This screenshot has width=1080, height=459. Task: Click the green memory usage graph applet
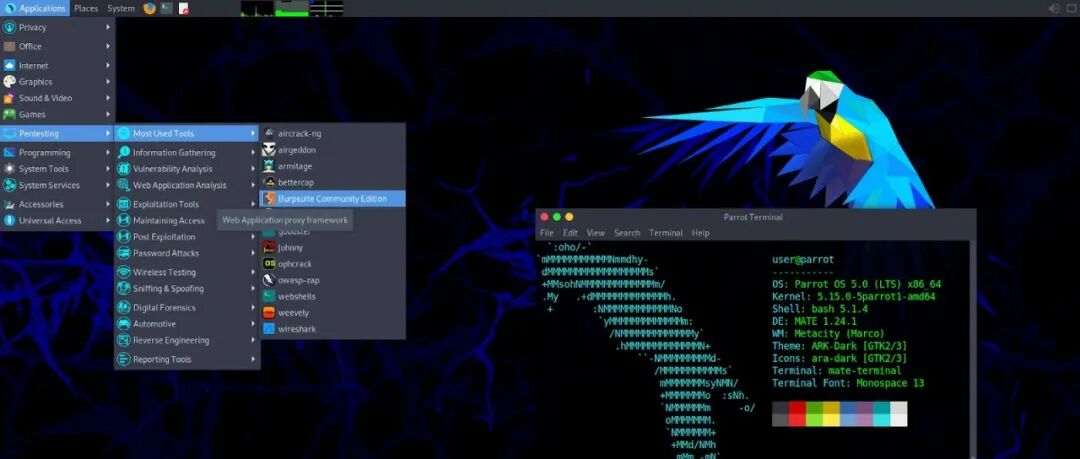pos(292,8)
